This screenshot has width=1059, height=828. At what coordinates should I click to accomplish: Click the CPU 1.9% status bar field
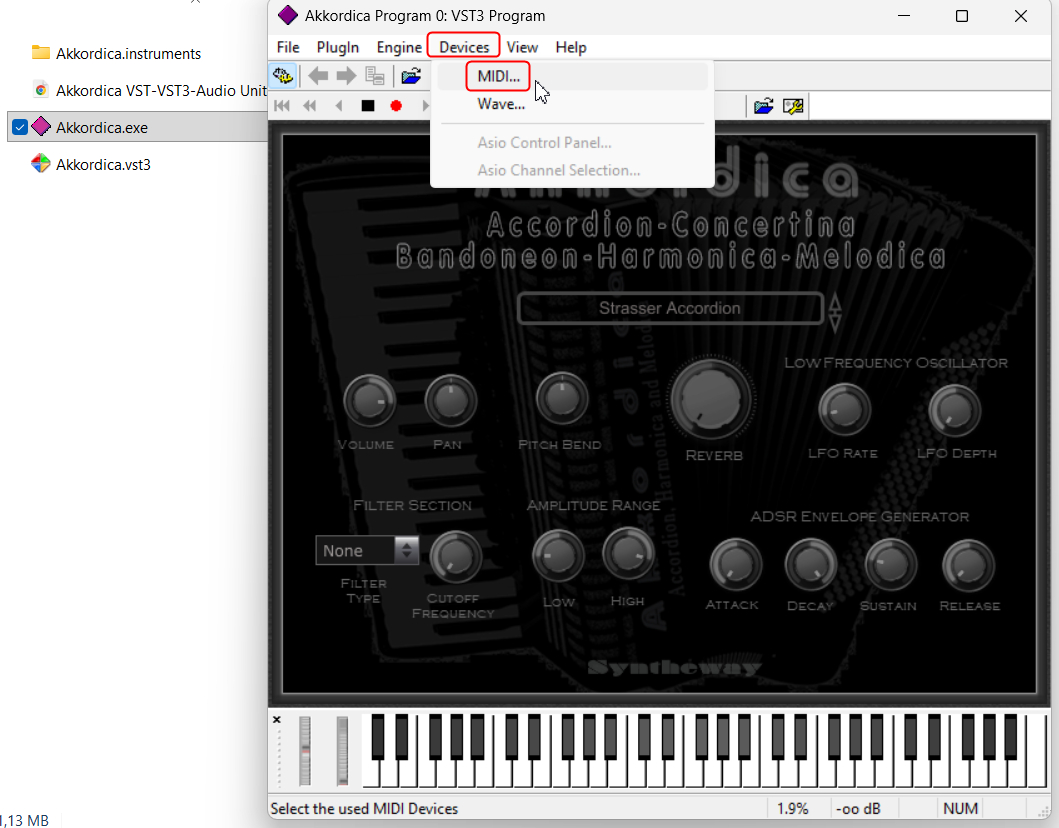click(x=793, y=808)
